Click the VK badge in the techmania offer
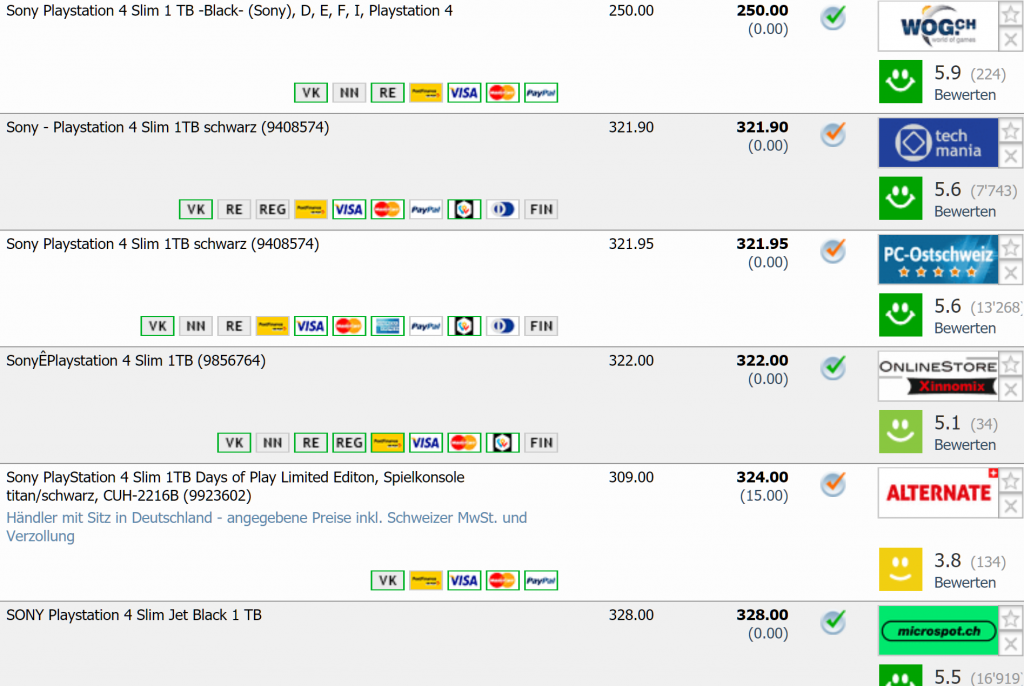Image resolution: width=1024 pixels, height=686 pixels. [196, 209]
